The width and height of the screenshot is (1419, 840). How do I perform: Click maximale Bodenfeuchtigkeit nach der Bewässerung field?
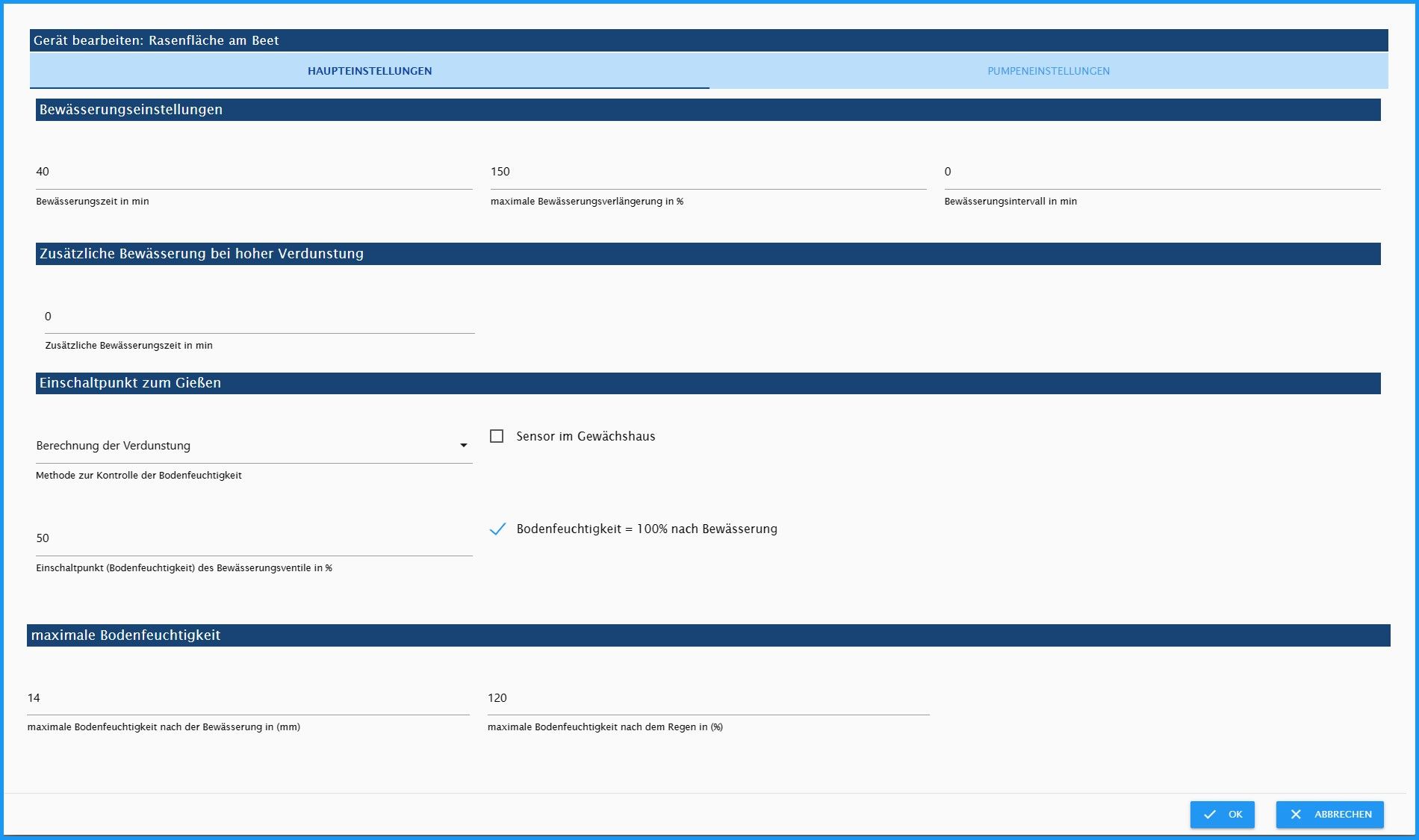pyautogui.click(x=249, y=698)
